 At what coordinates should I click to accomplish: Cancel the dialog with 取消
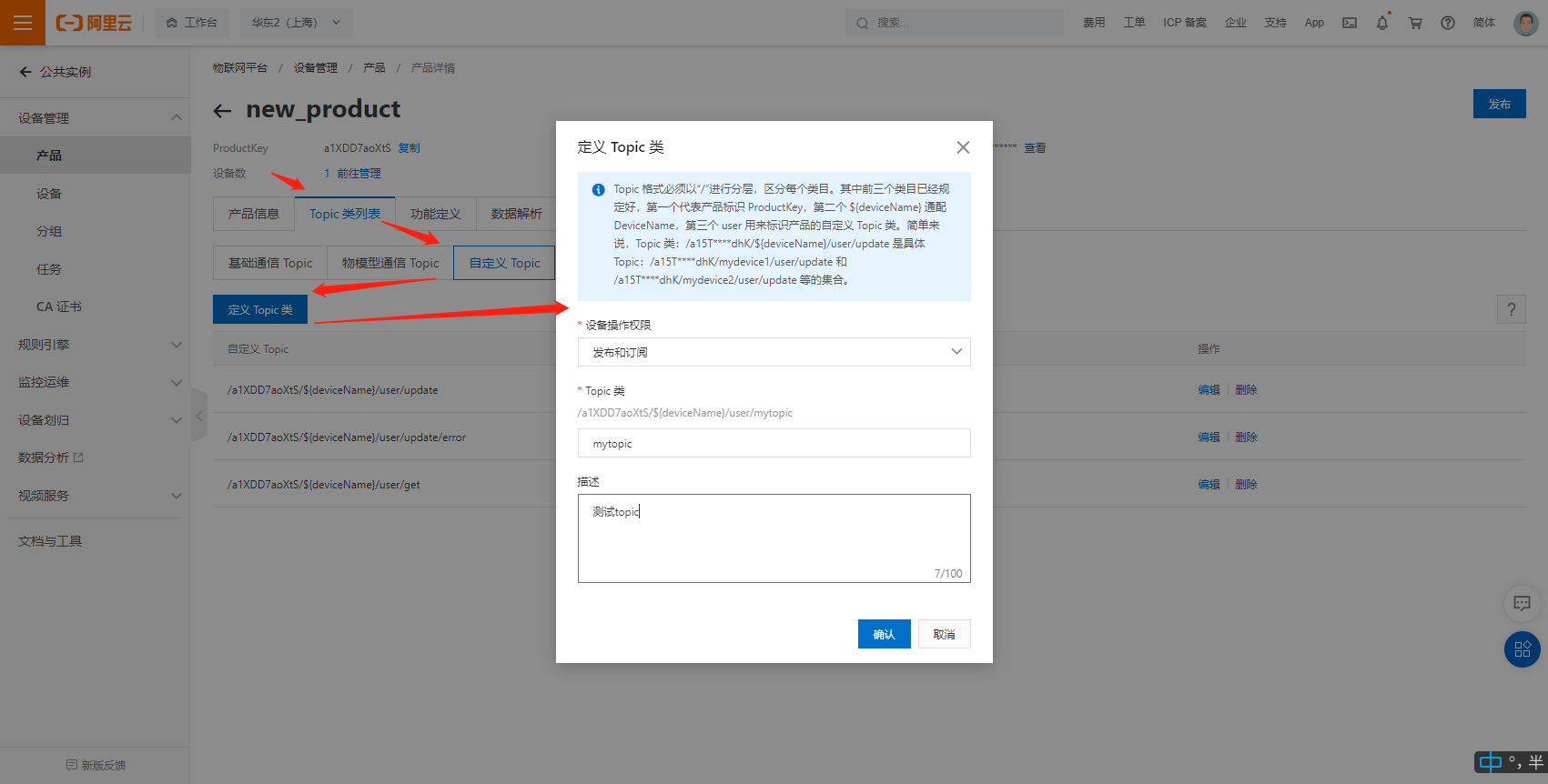tap(945, 634)
